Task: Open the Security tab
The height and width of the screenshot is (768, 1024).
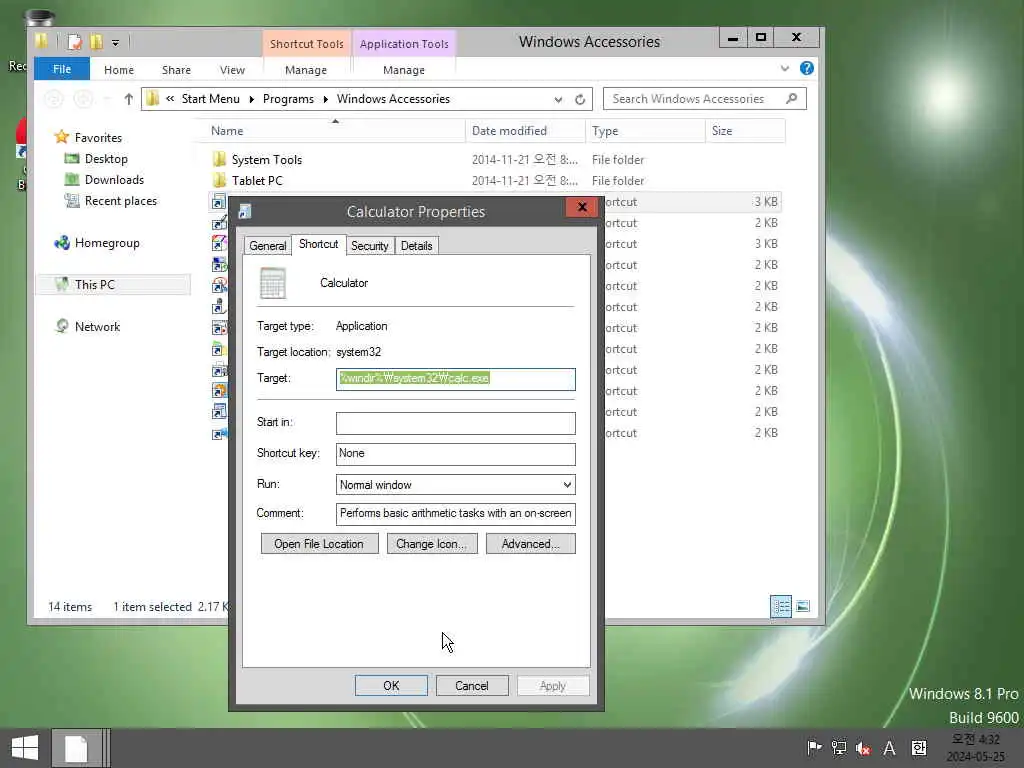Action: tap(370, 246)
